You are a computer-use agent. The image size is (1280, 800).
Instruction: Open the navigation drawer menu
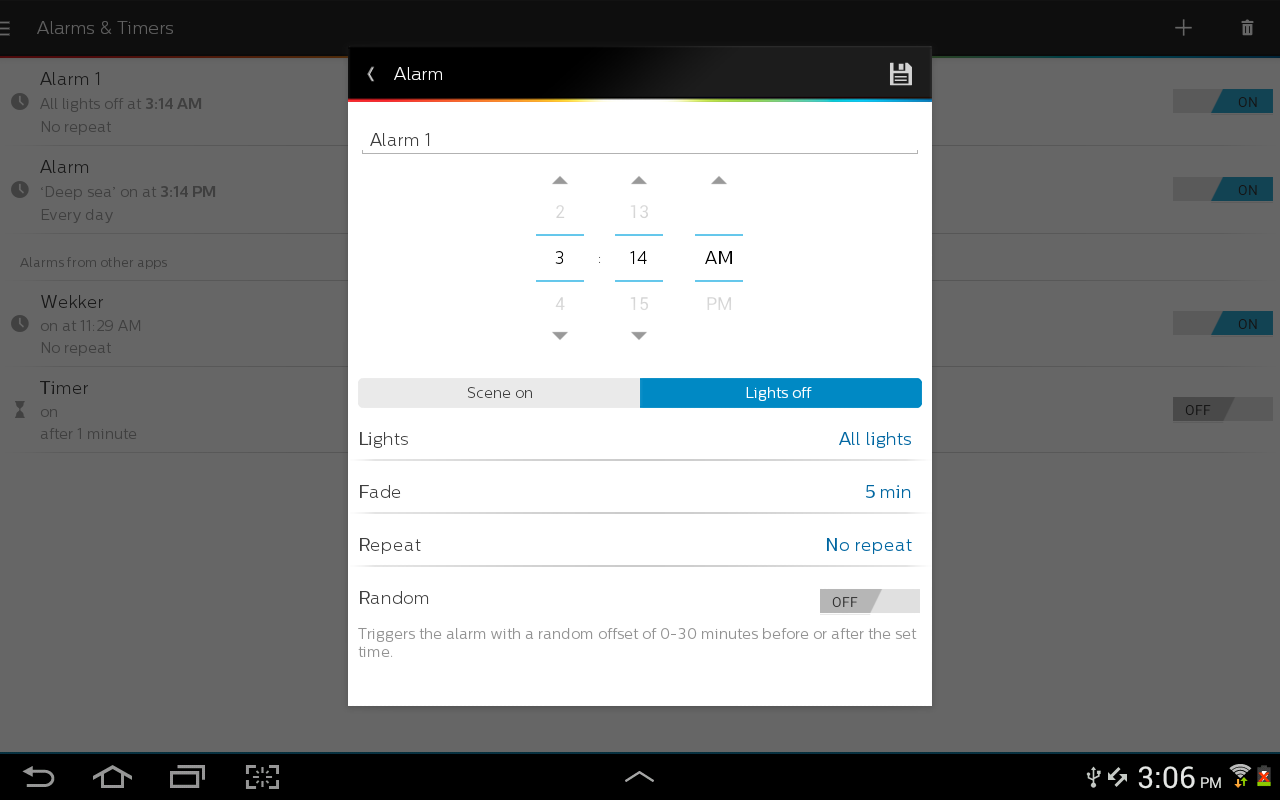pyautogui.click(x=6, y=28)
